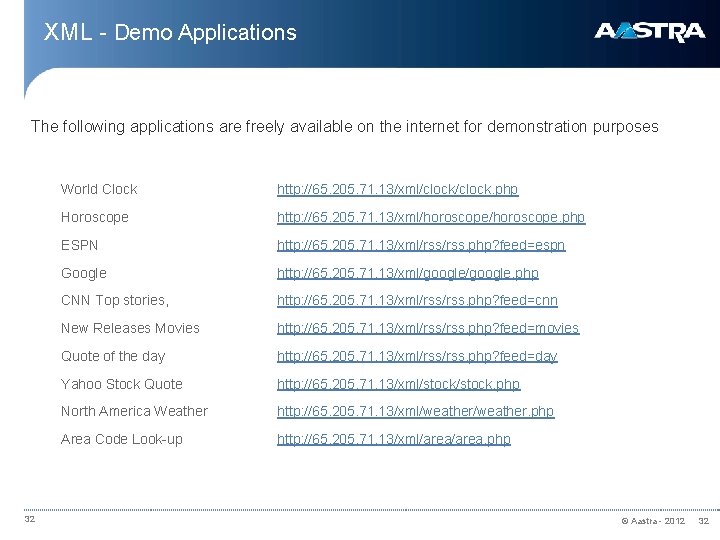Open the ESPN rss feed link
This screenshot has width=720, height=540.
click(x=421, y=245)
